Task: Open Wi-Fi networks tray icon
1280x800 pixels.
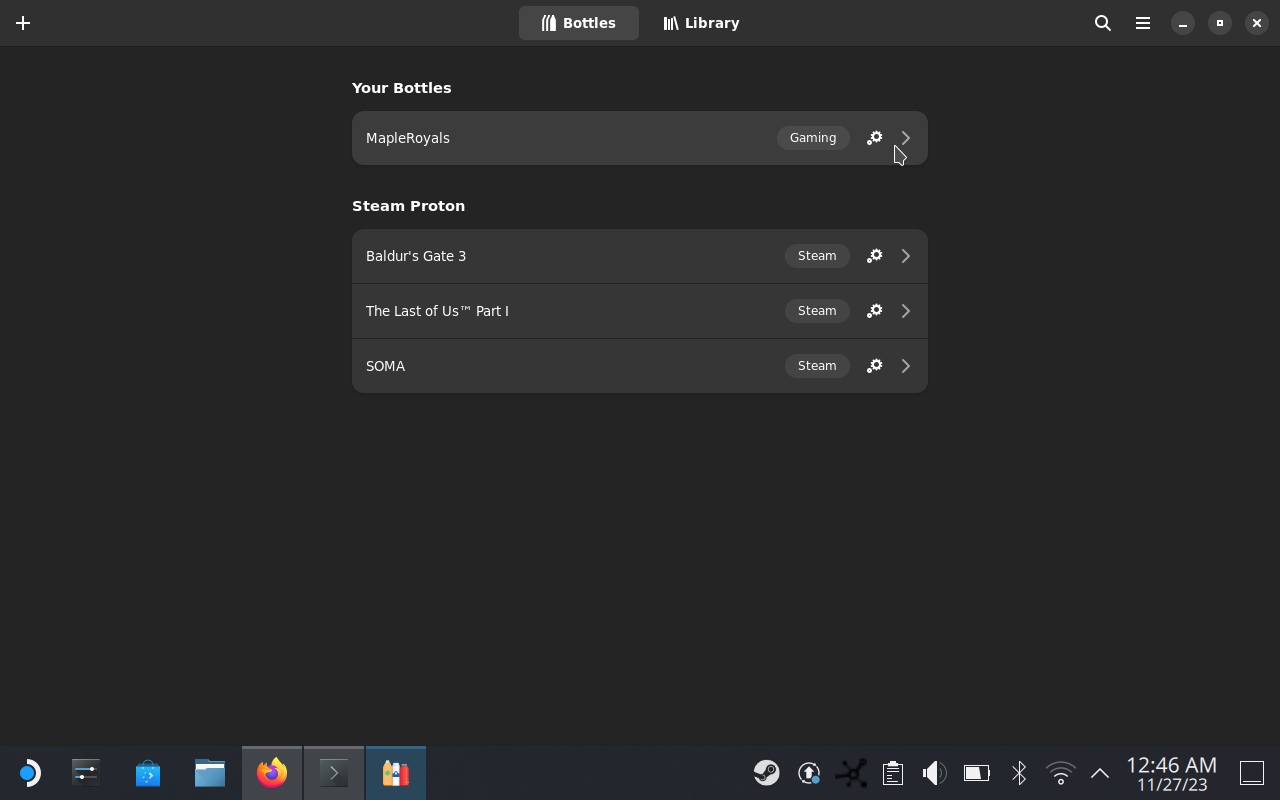Action: coord(1060,773)
